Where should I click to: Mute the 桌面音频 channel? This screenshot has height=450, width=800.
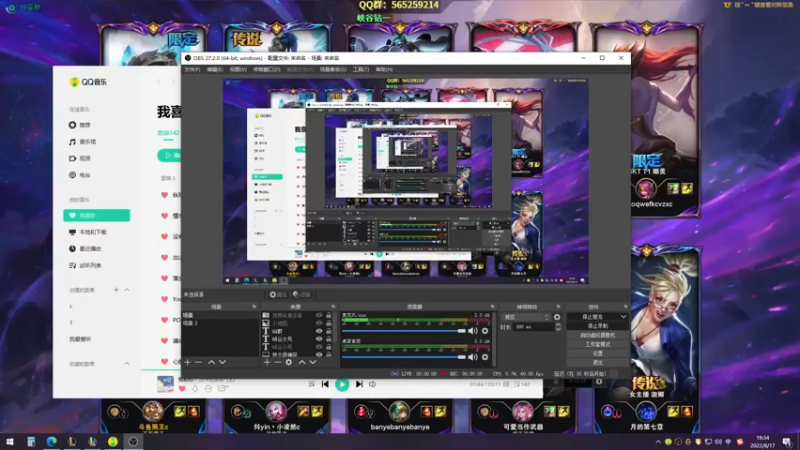click(x=473, y=357)
